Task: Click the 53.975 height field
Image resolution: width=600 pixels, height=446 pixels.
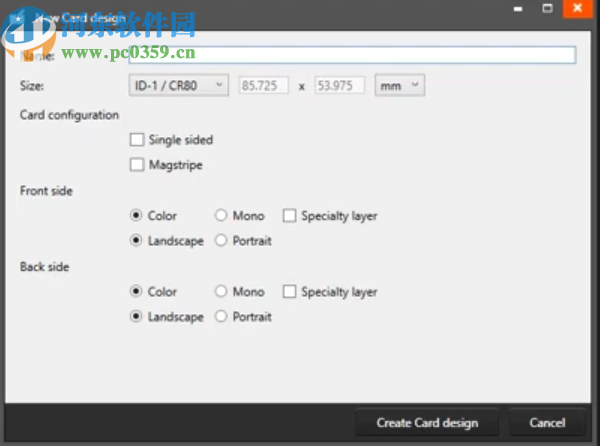Action: (339, 85)
